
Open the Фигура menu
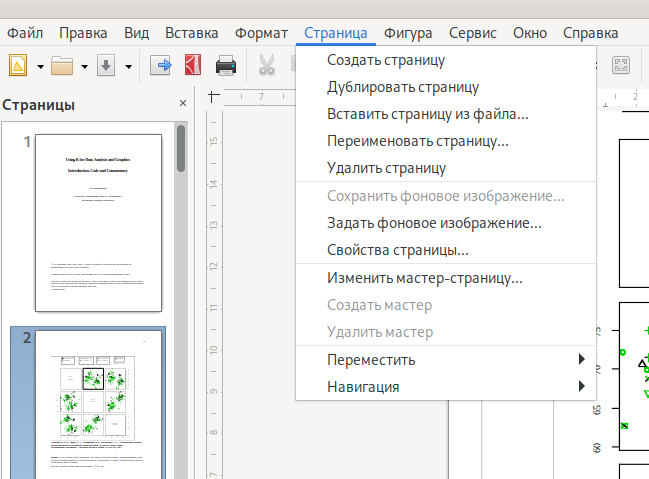pyautogui.click(x=408, y=32)
